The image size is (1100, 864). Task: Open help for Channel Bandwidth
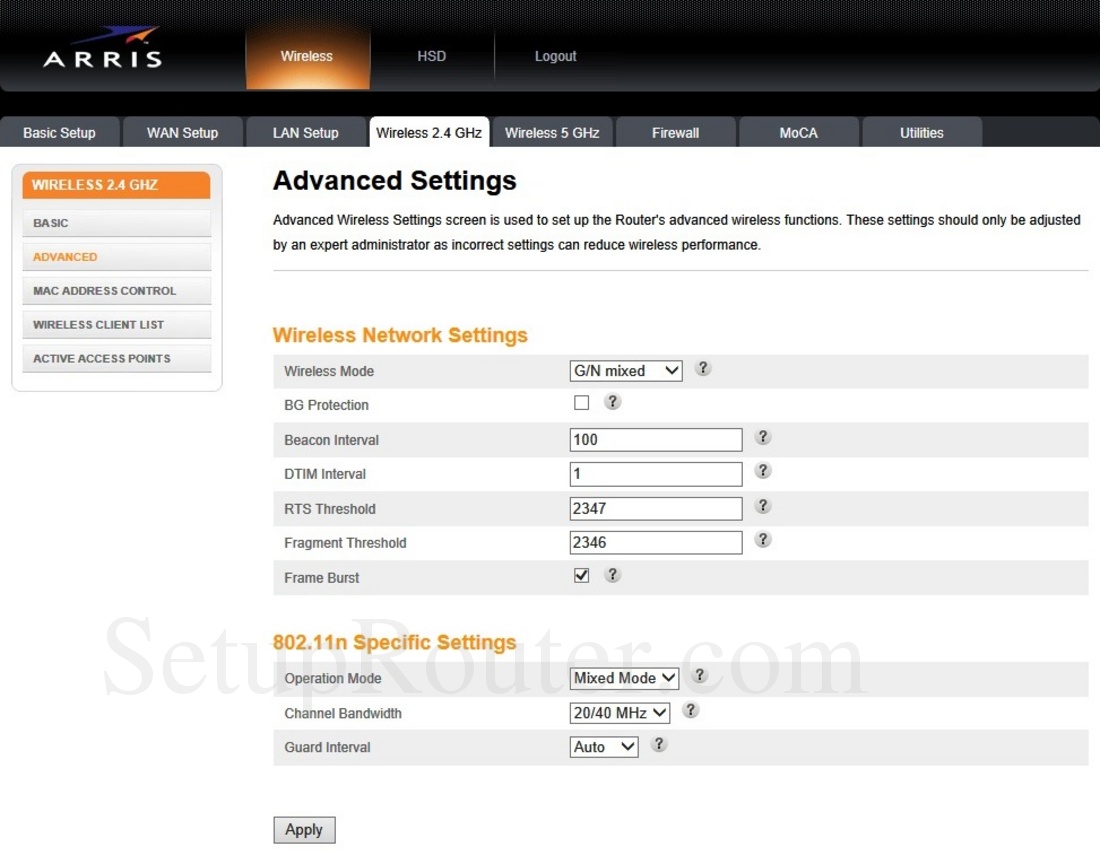point(691,710)
